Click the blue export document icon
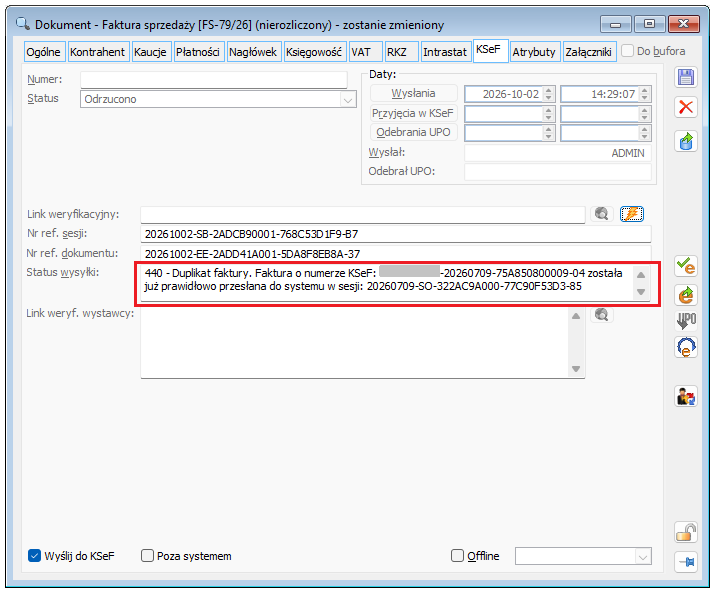Viewport: 713px width, 592px height. pos(686,141)
